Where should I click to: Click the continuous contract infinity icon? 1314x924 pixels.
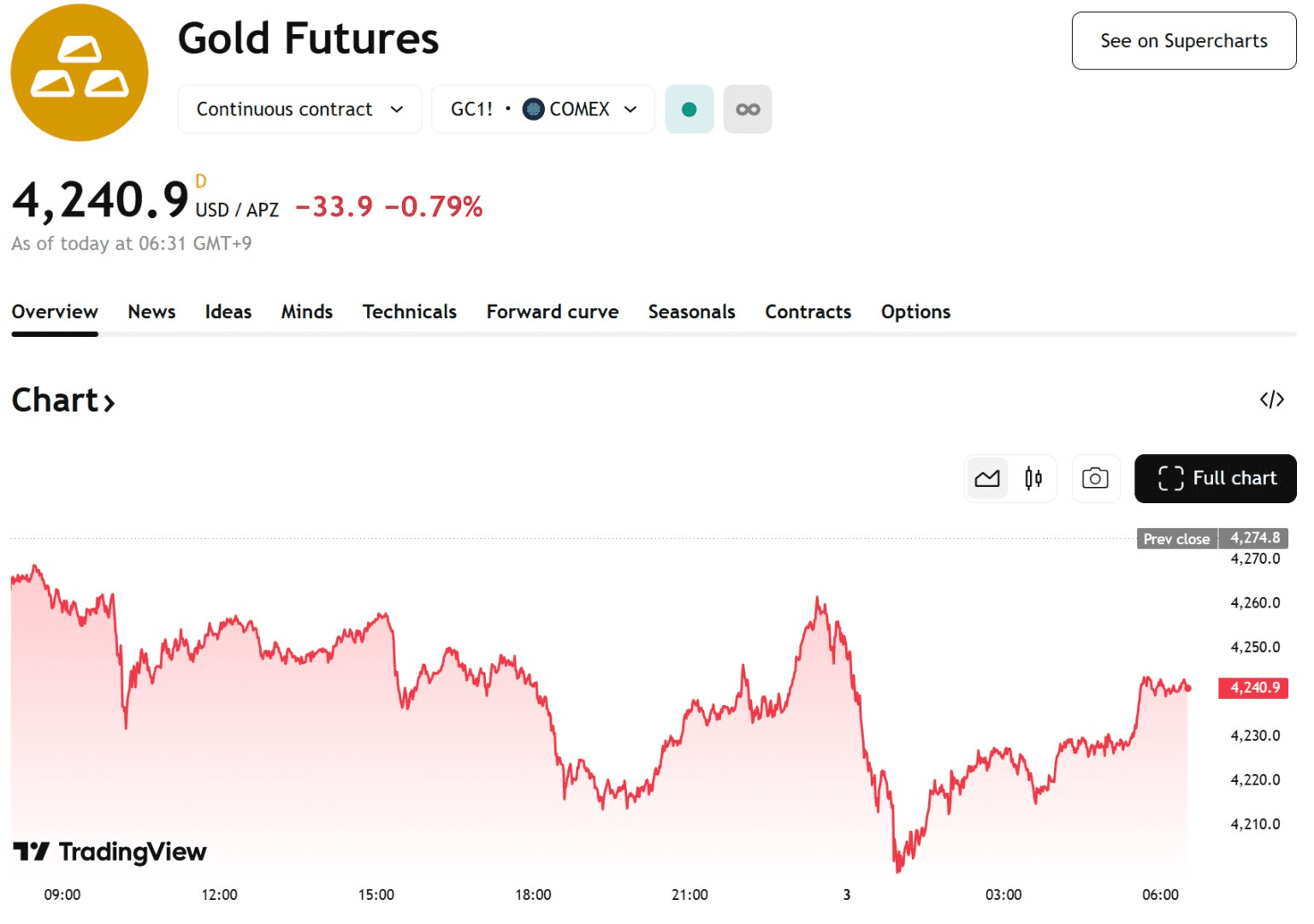(748, 110)
